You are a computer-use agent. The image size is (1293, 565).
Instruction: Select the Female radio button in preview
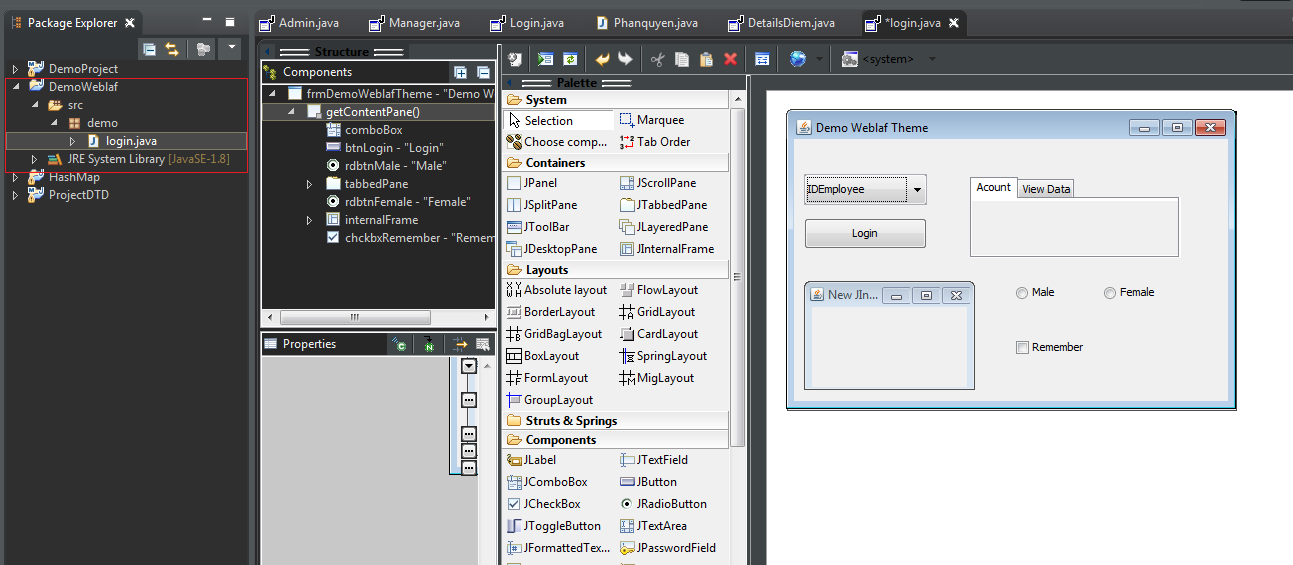point(1129,293)
